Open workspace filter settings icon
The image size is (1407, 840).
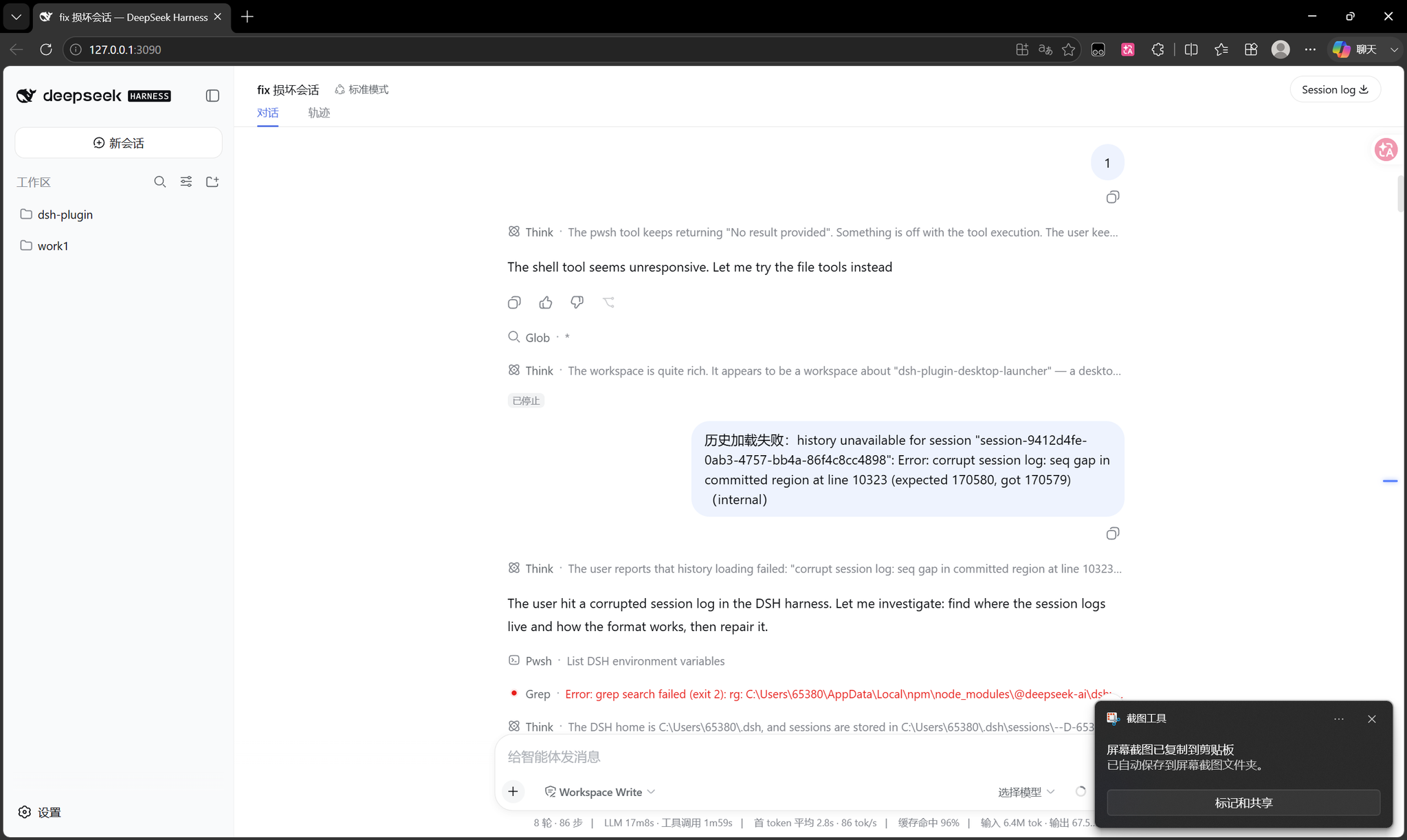[186, 181]
